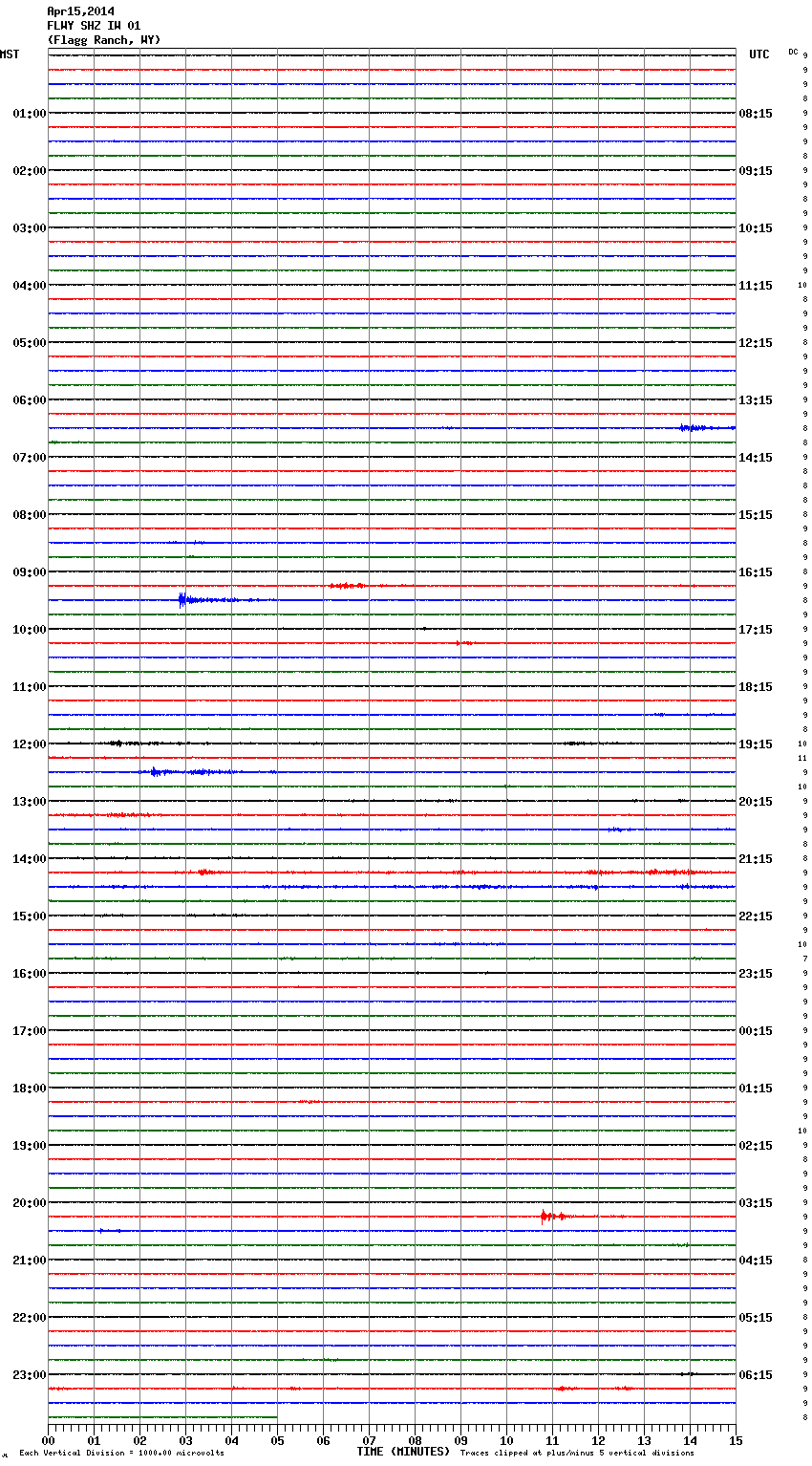Select the 17:00 MST time label

30,1031
